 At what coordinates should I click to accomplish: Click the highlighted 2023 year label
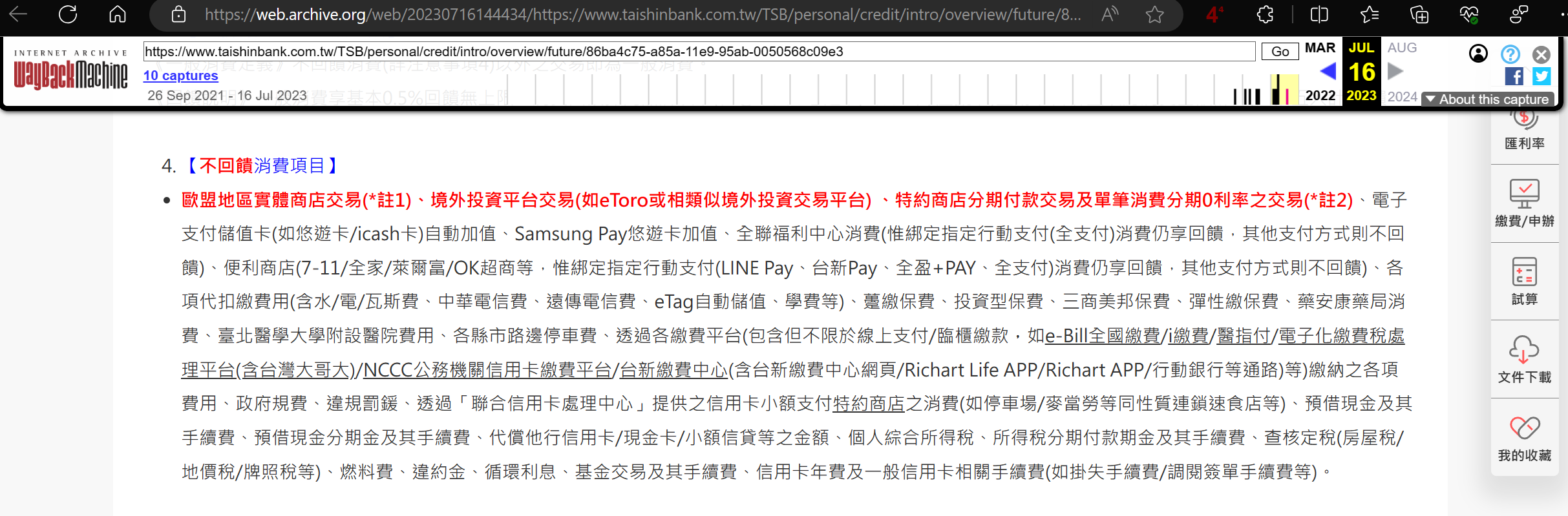coord(1361,96)
